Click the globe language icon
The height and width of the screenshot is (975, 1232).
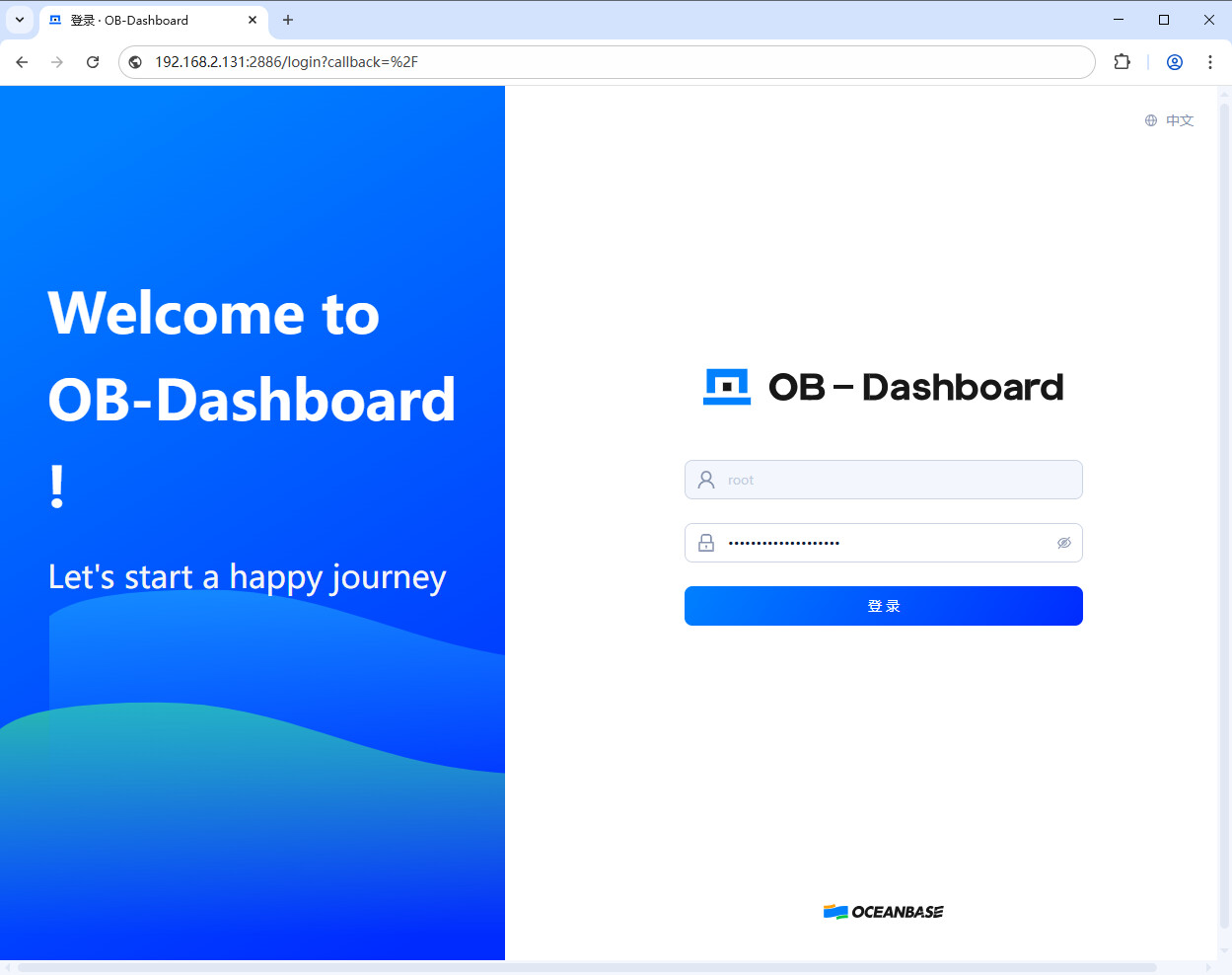pyautogui.click(x=1150, y=120)
